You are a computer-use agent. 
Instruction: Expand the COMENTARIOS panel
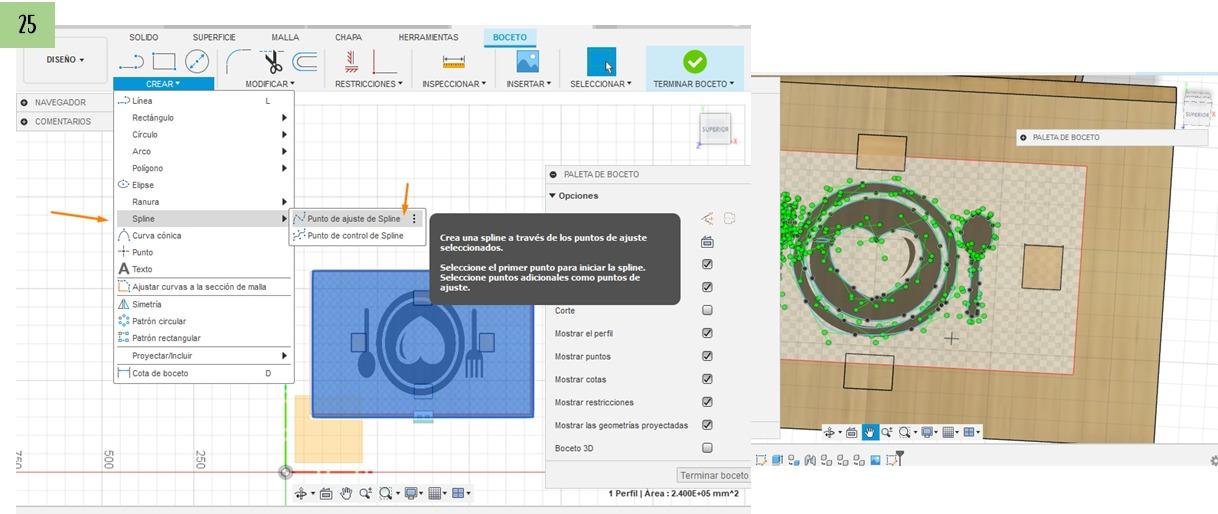24,121
